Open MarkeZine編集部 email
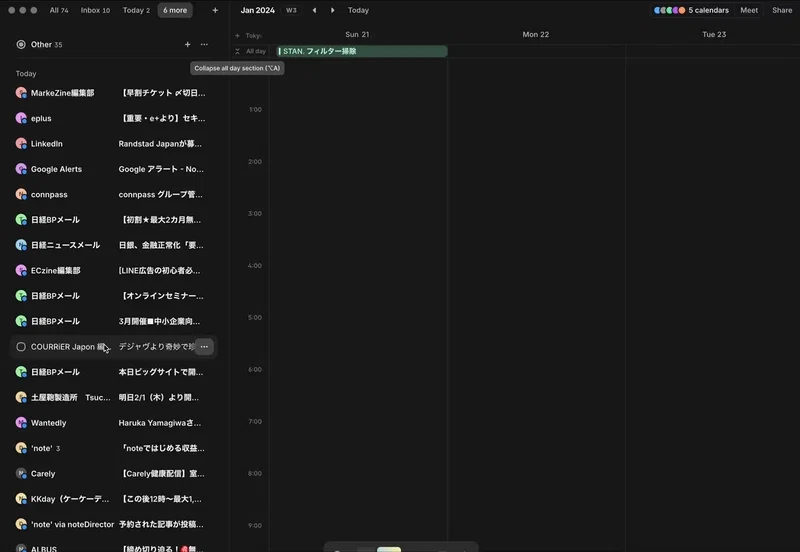Viewport: 800px width, 552px height. point(114,93)
